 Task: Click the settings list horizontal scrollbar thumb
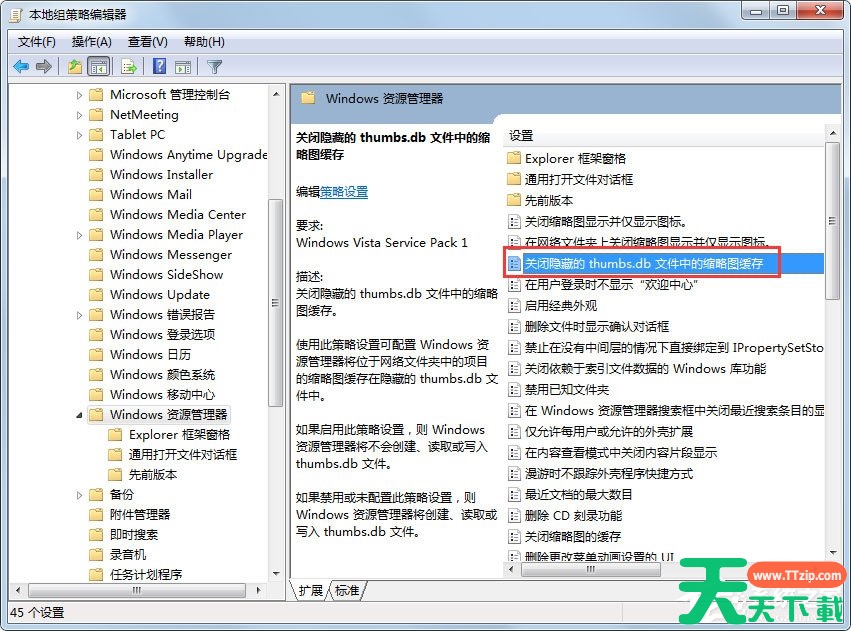tap(590, 569)
